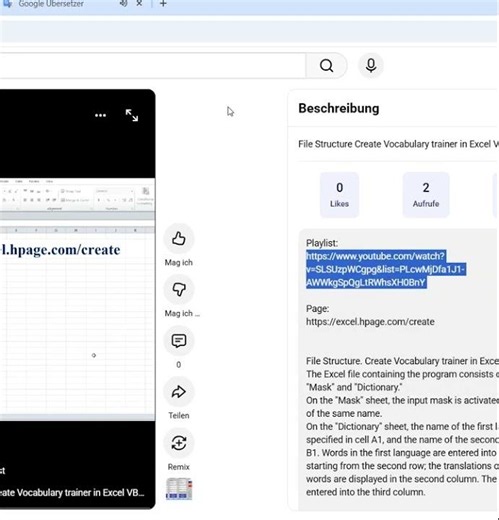Dislike the video with thumbs down
499x520 pixels.
click(x=179, y=289)
